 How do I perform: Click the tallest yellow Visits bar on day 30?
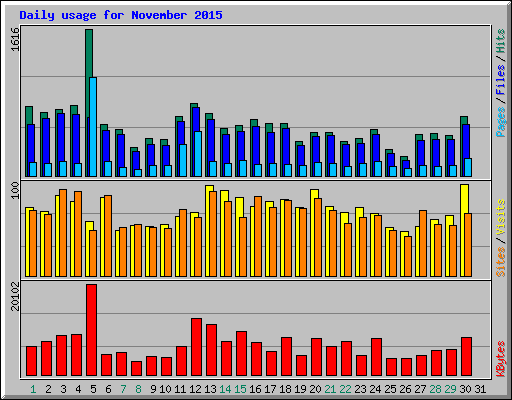pyautogui.click(x=464, y=230)
